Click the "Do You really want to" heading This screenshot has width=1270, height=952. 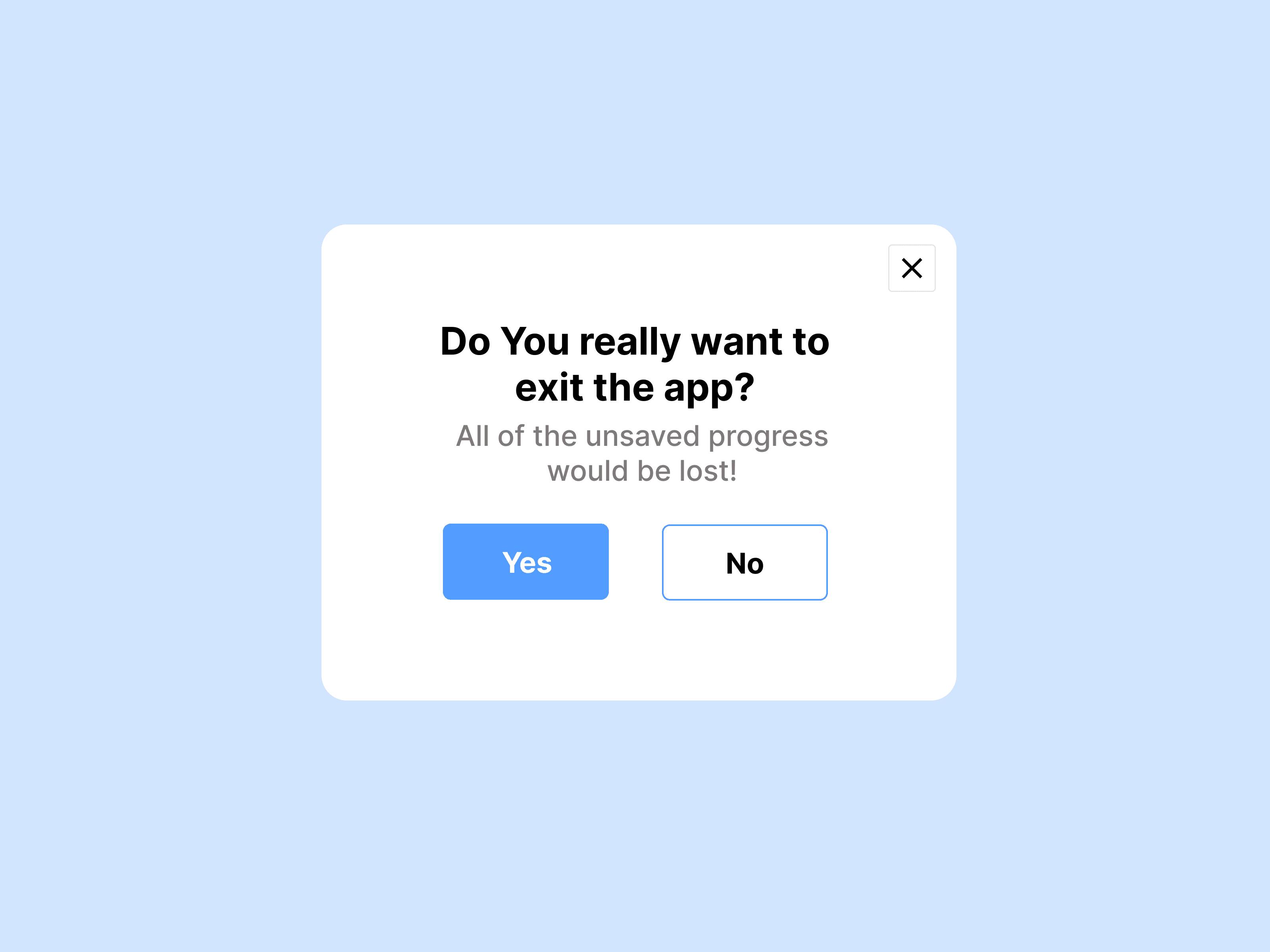tap(635, 342)
